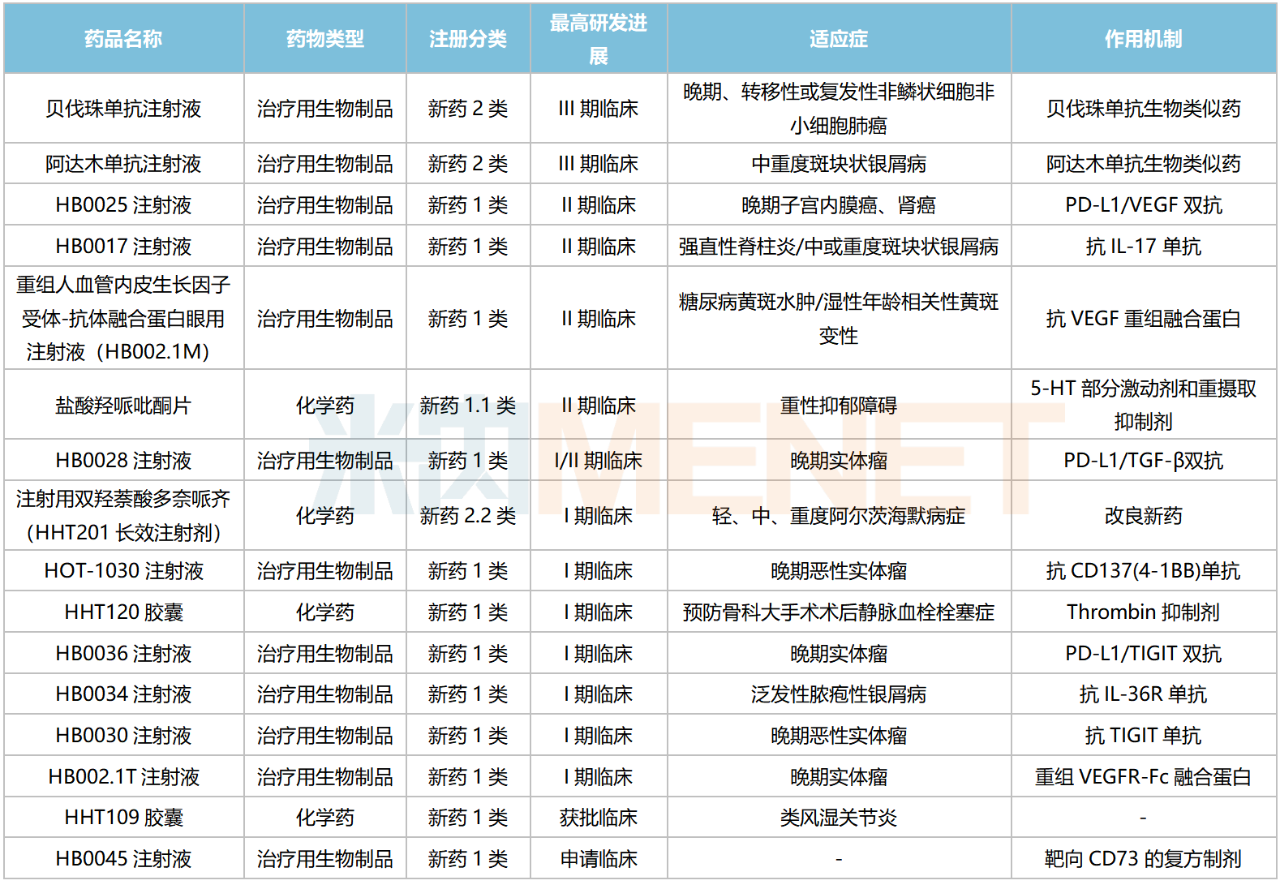Click the 晚期、转移性或复发性非鳞状细胞非小细胞肺癌 cell

(839, 108)
